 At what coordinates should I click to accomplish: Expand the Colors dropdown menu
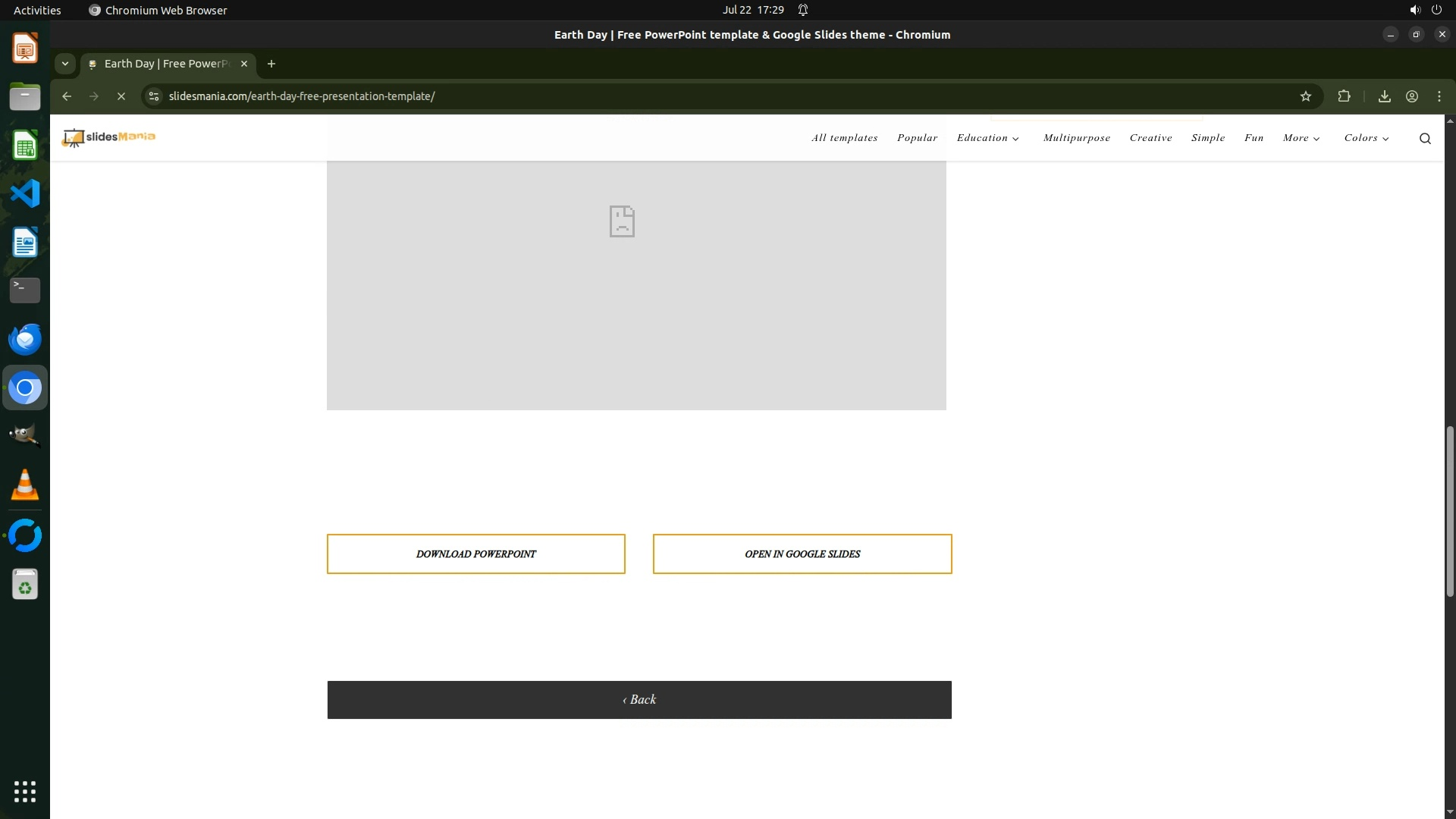pos(1366,138)
